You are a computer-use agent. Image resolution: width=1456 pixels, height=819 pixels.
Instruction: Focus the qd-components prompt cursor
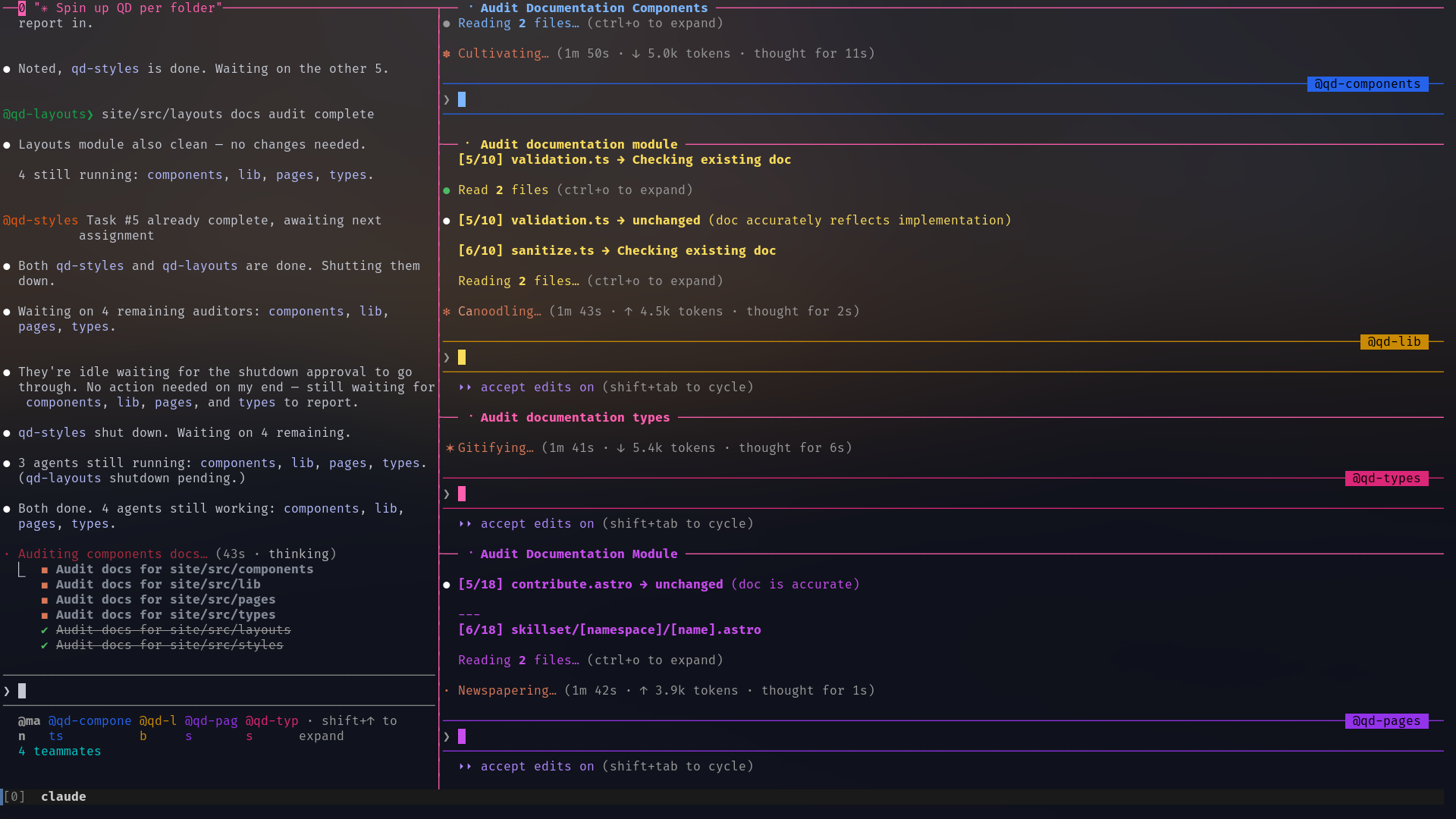[462, 99]
